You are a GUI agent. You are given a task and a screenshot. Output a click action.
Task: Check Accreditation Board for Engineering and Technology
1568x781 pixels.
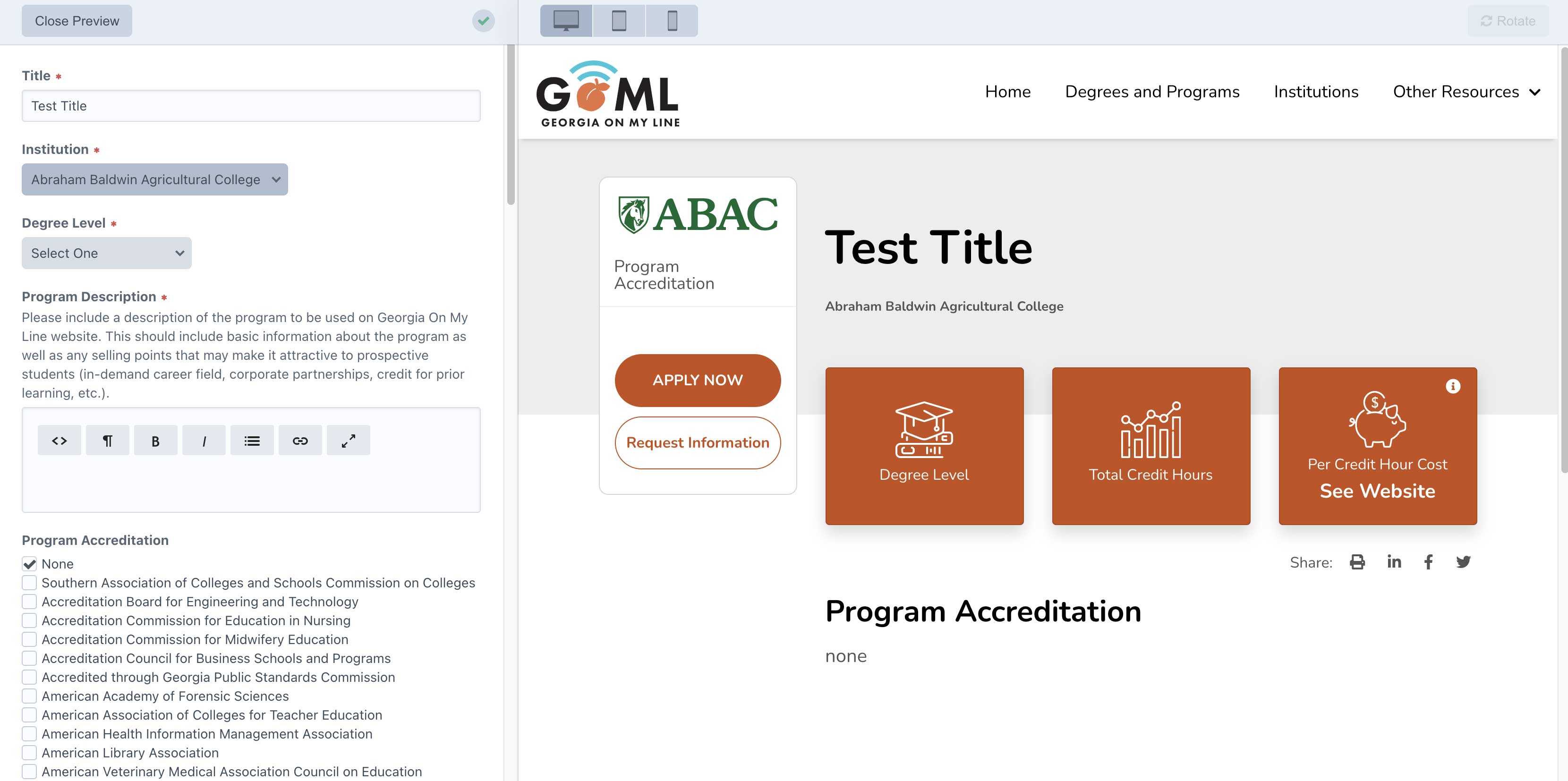pyautogui.click(x=29, y=602)
